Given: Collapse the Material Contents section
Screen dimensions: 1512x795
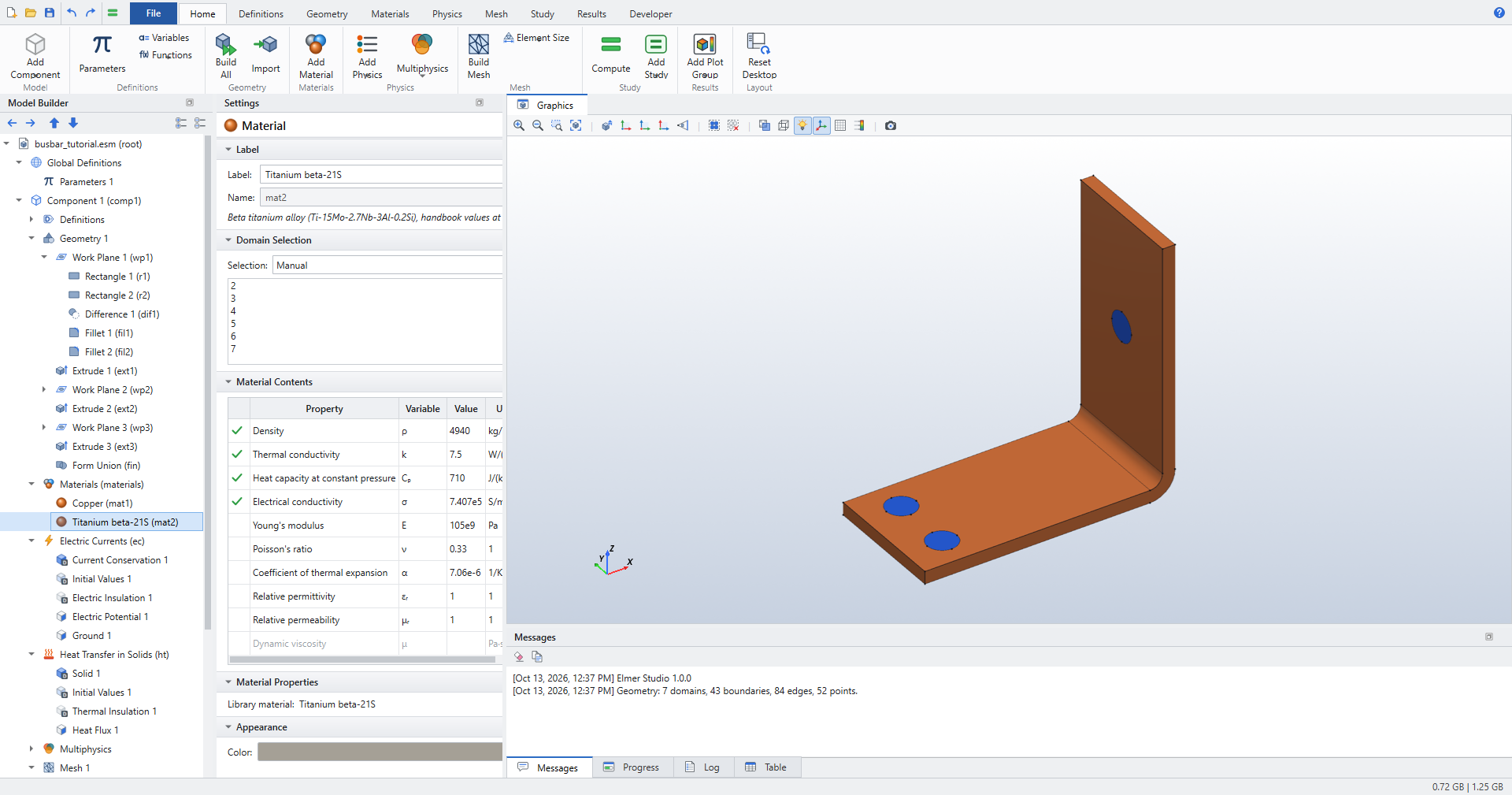Looking at the screenshot, I should pyautogui.click(x=228, y=381).
